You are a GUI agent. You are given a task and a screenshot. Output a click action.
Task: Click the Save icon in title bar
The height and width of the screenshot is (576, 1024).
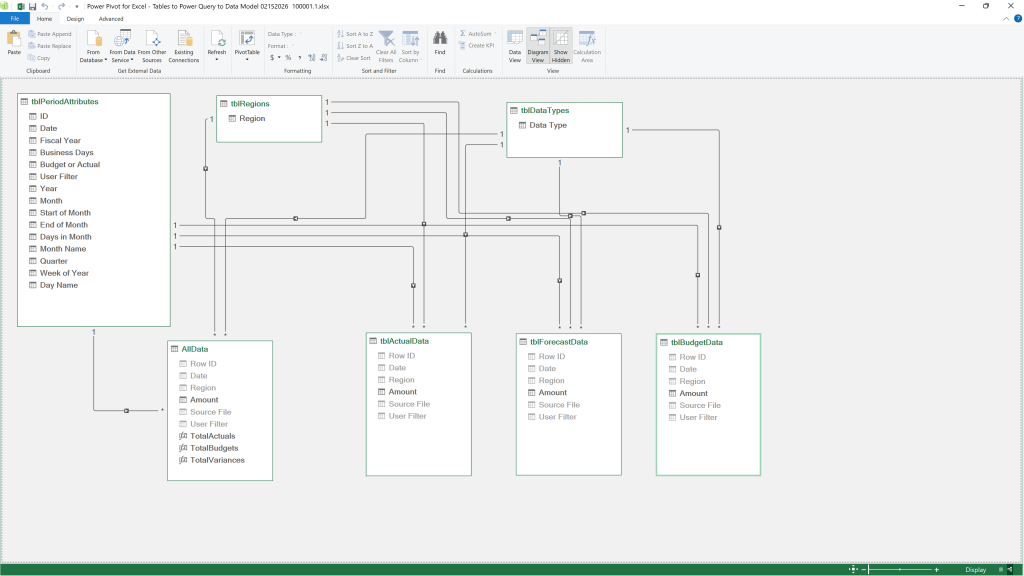coord(32,6)
